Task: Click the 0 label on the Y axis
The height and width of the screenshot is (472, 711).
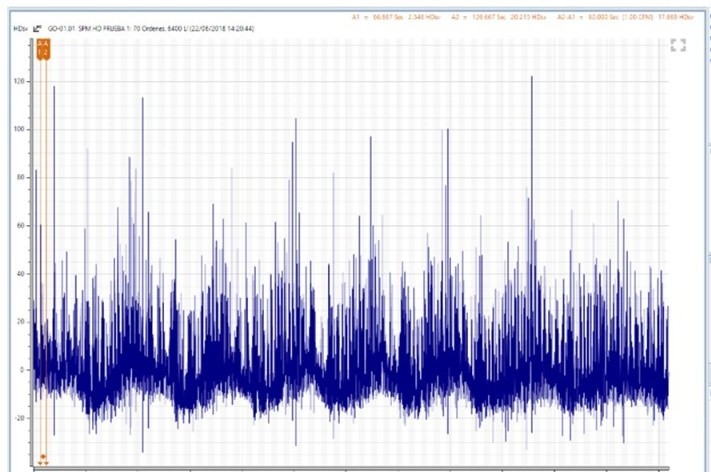Action: (x=21, y=369)
